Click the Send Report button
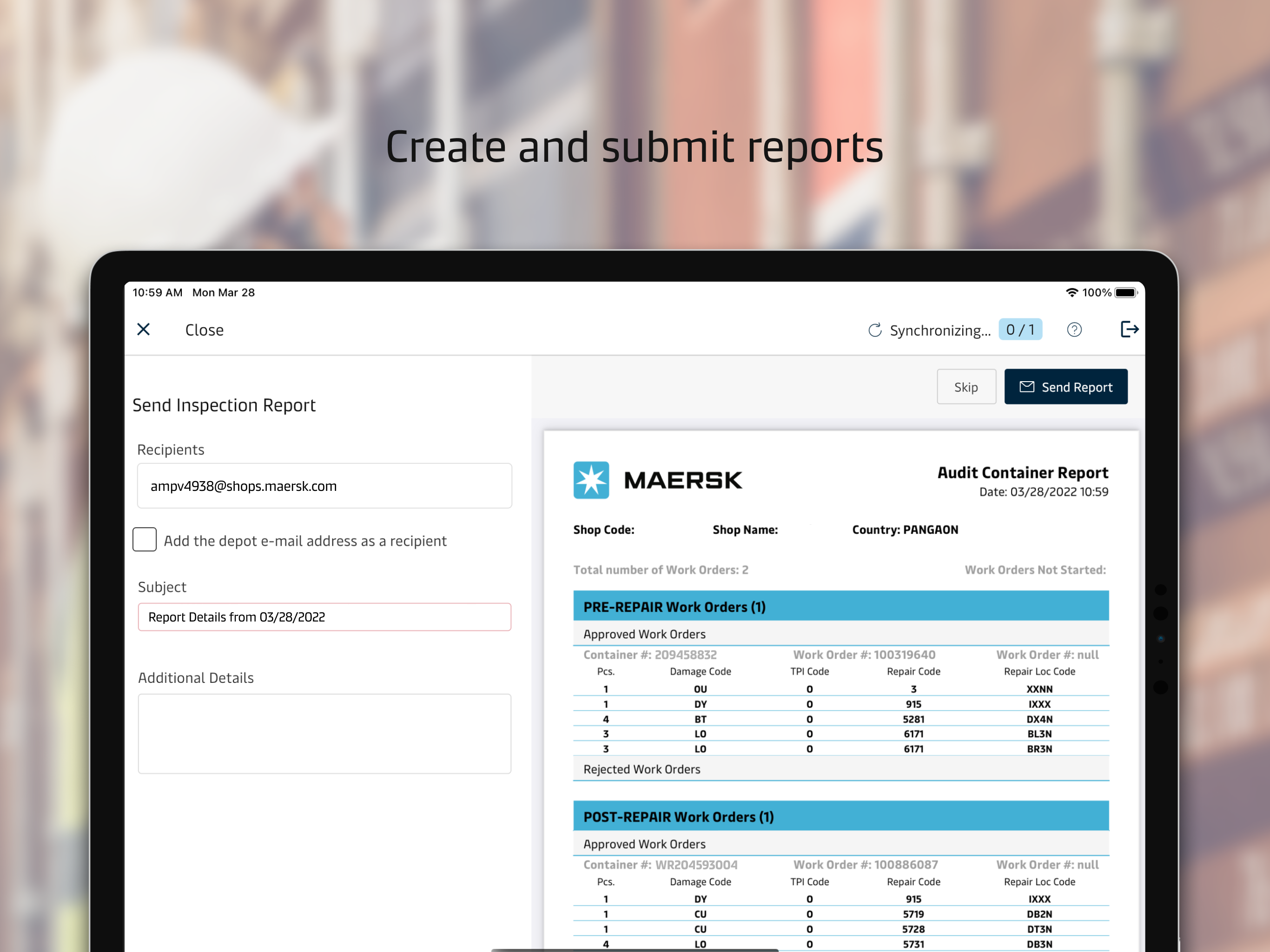The image size is (1270, 952). pyautogui.click(x=1065, y=387)
